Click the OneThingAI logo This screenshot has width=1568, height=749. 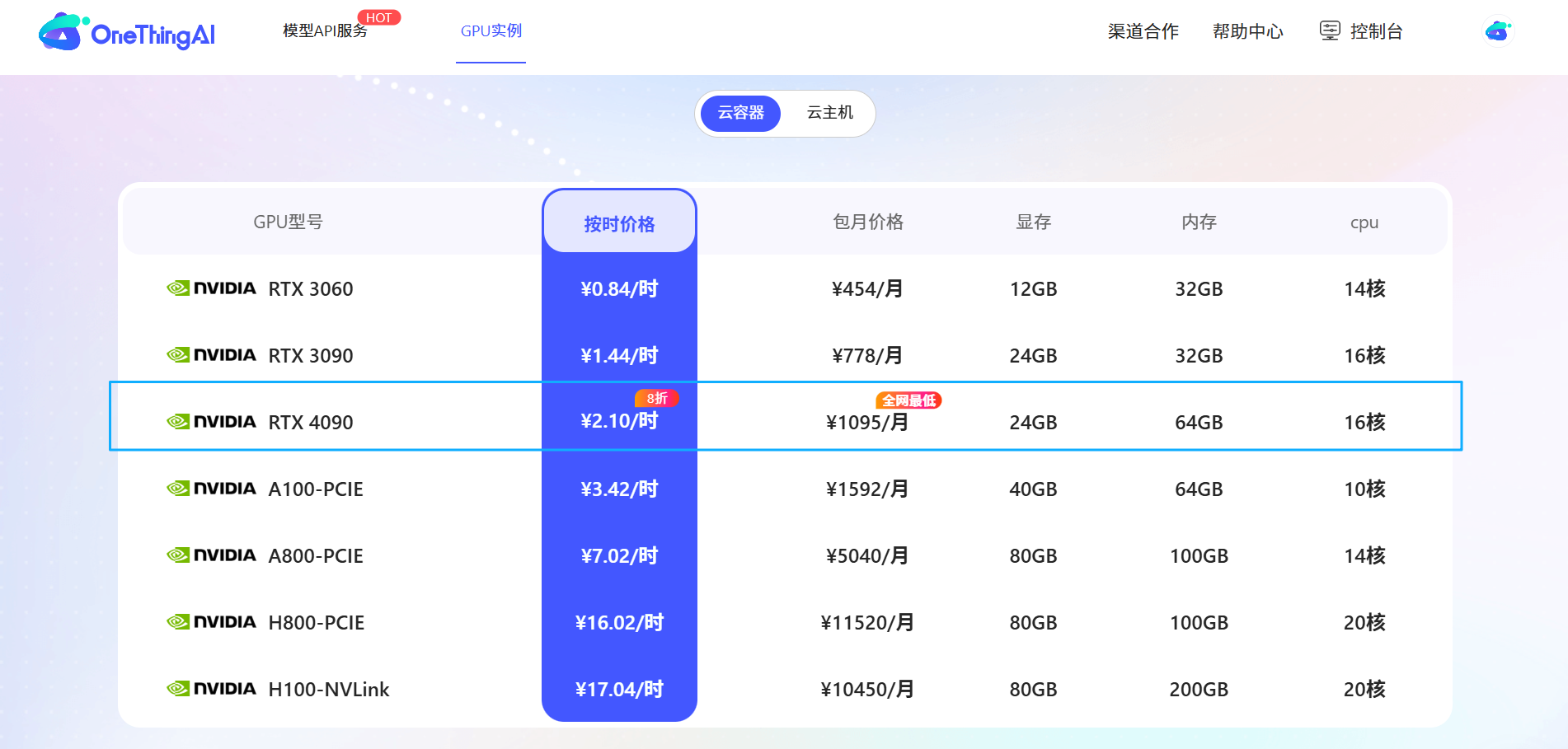coord(127,33)
